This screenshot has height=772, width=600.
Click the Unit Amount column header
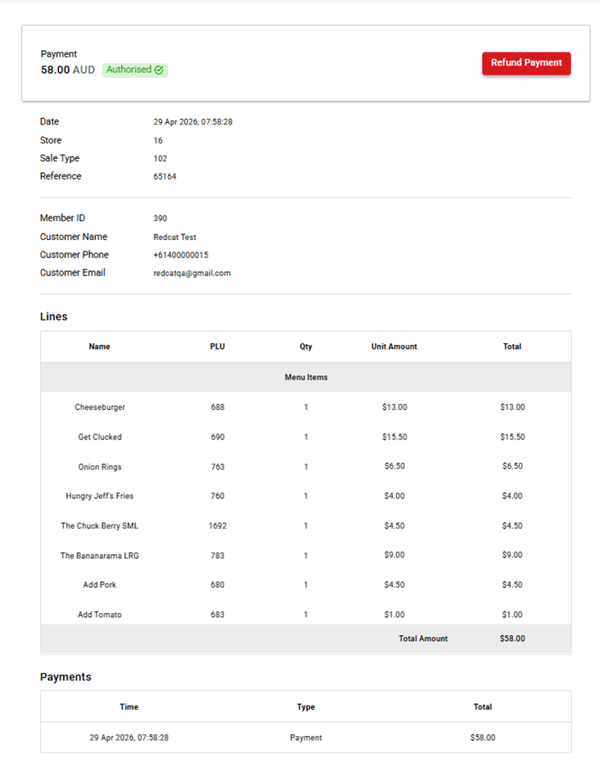point(394,347)
